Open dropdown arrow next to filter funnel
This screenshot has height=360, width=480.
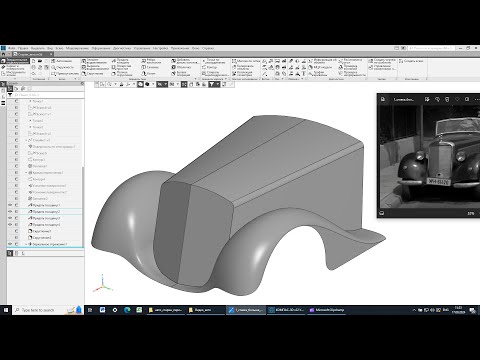pos(217,85)
